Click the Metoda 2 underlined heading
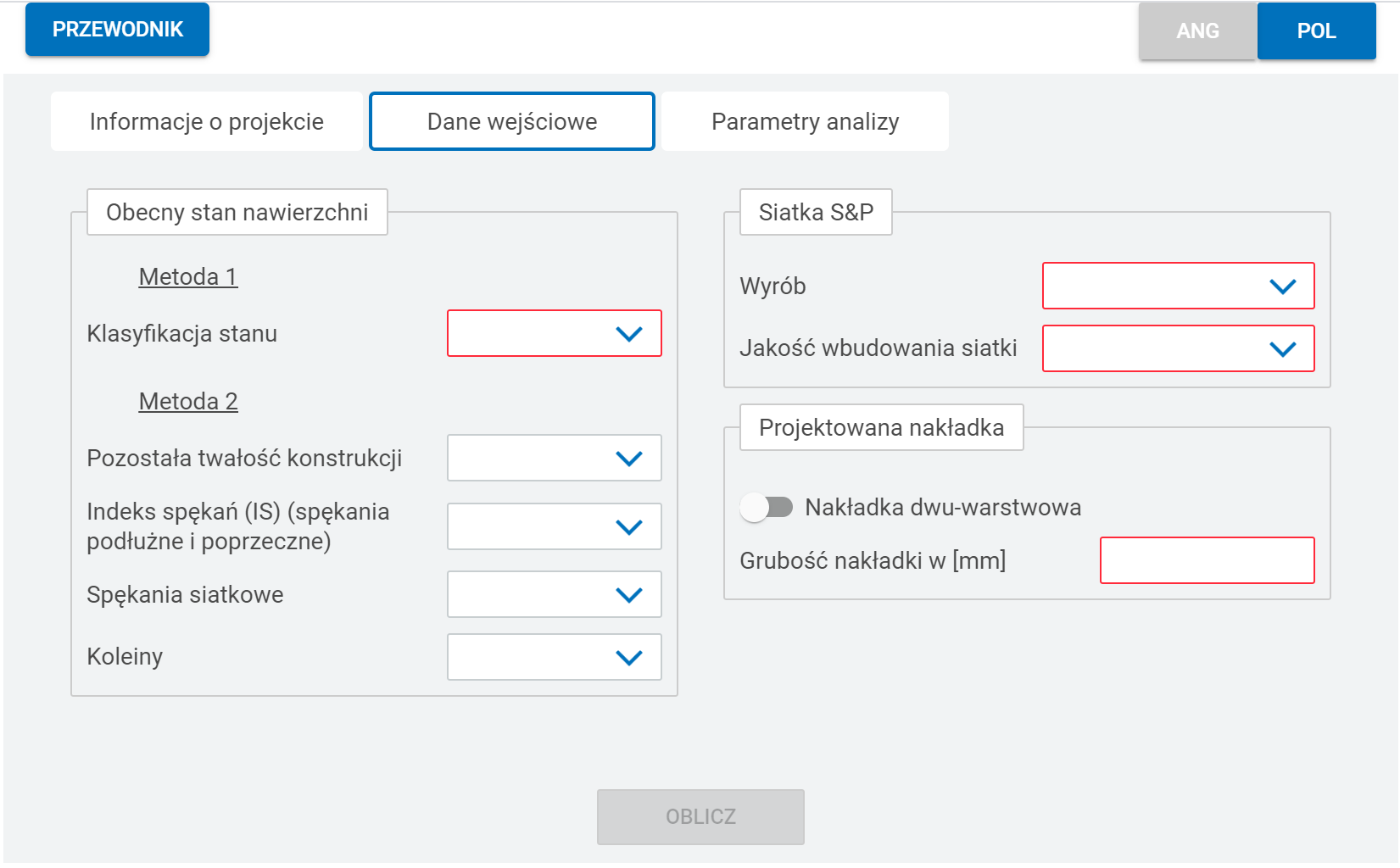This screenshot has height=868, width=1400. coord(188,401)
